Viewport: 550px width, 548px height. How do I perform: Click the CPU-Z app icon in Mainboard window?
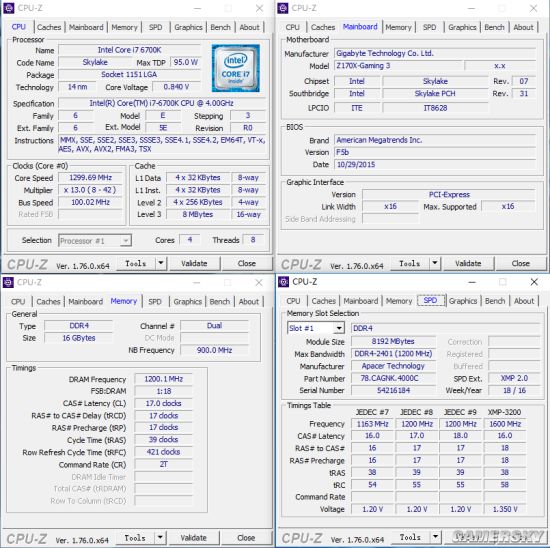pos(282,8)
